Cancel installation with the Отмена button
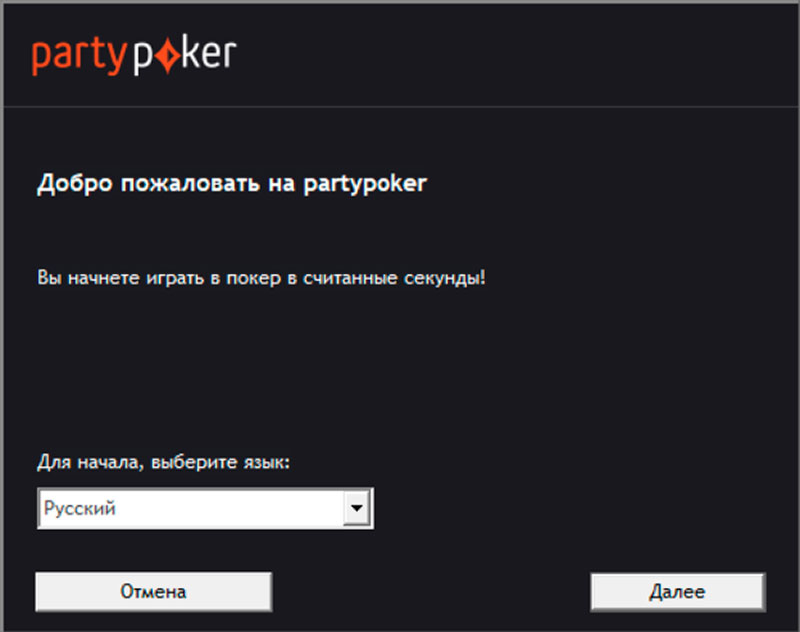800x632 pixels. [154, 592]
